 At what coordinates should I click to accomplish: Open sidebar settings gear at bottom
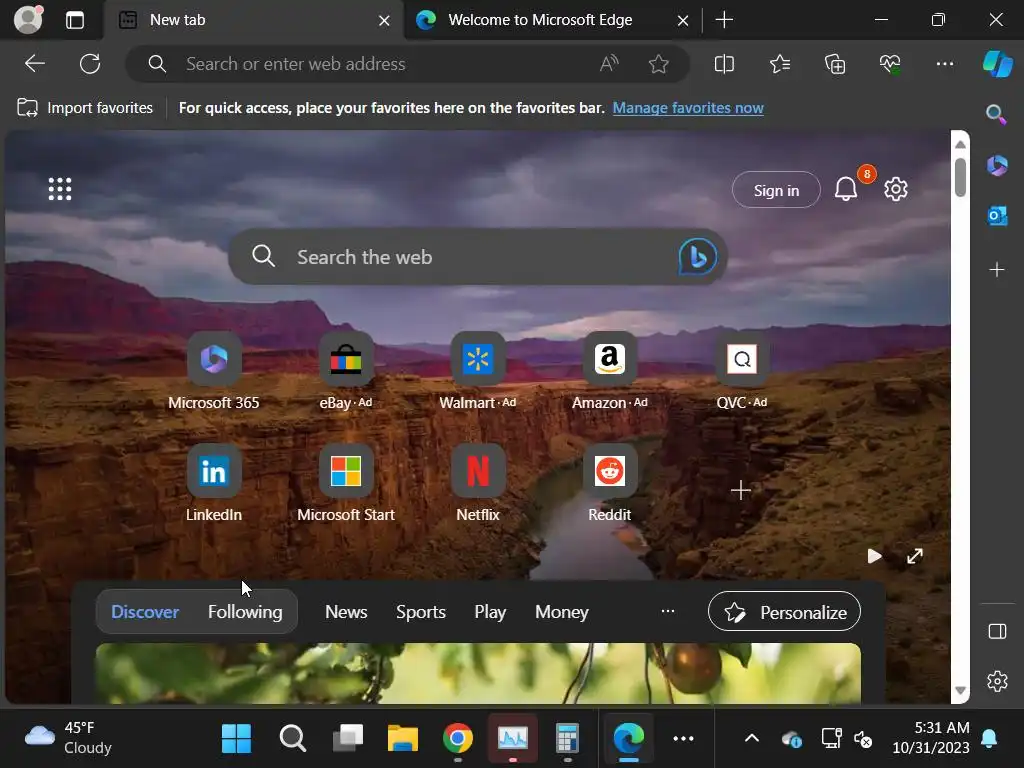click(997, 681)
